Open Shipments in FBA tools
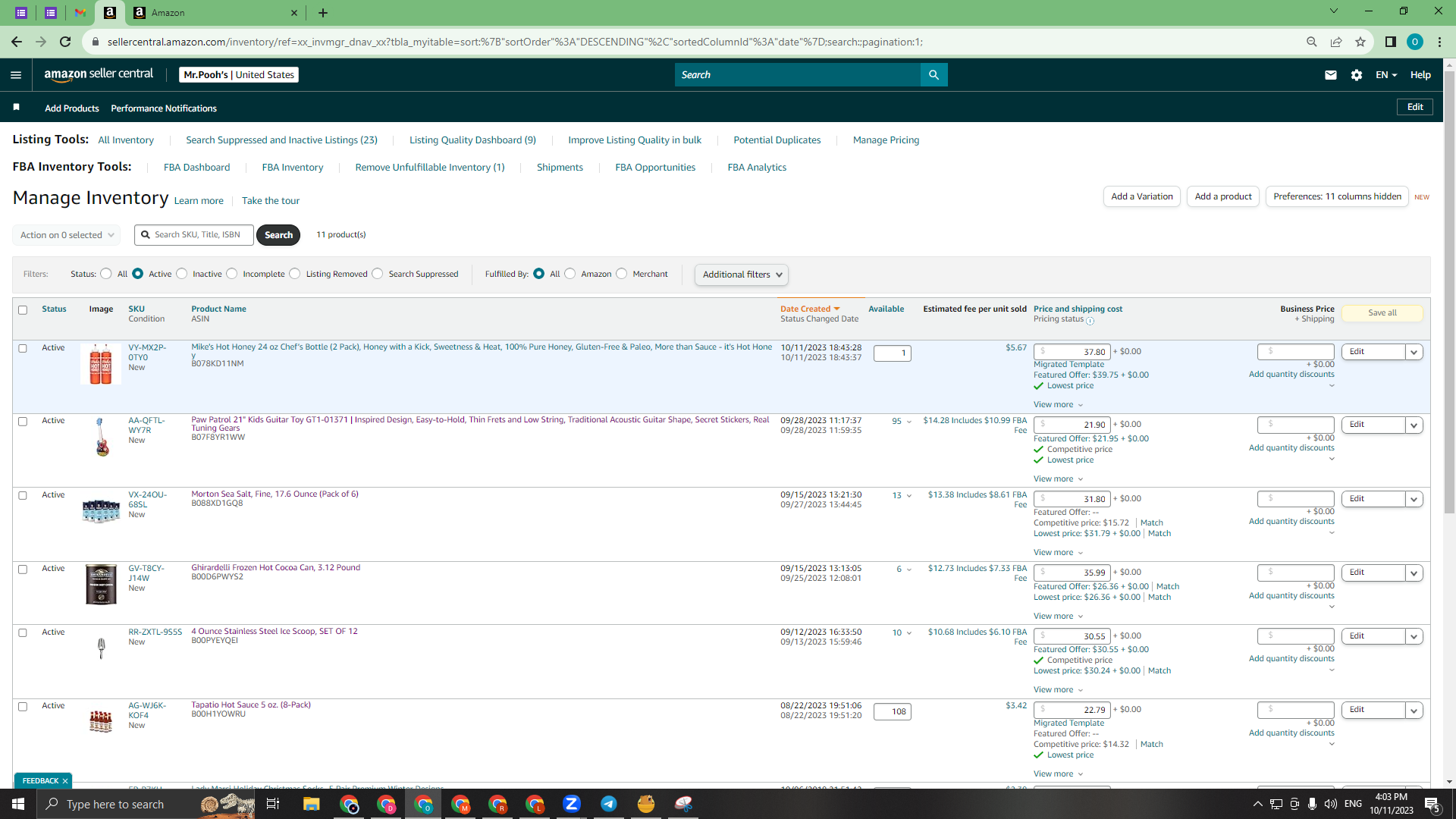Viewport: 1456px width, 819px height. 560,168
